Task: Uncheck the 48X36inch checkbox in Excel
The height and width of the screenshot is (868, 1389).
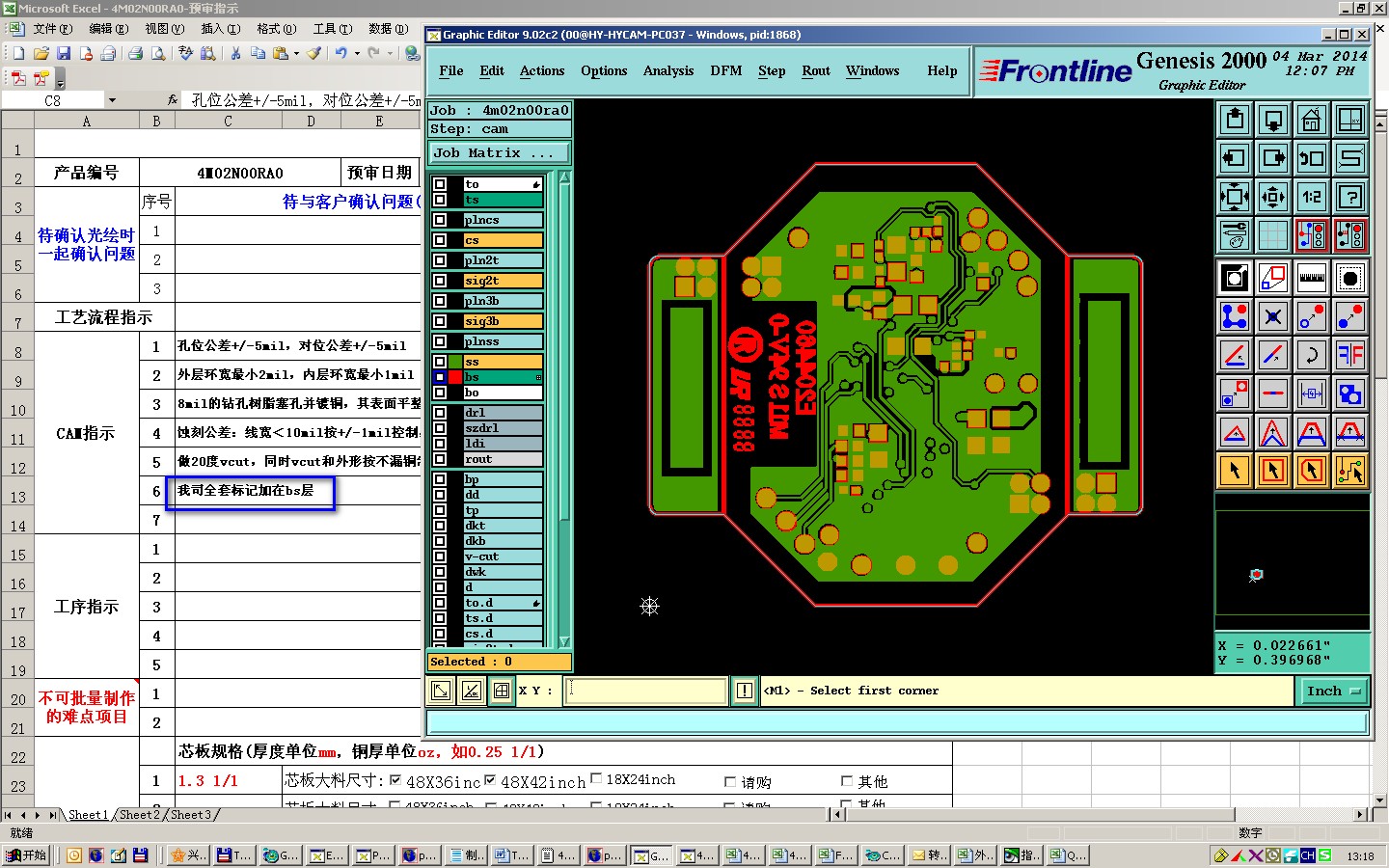Action: (395, 780)
